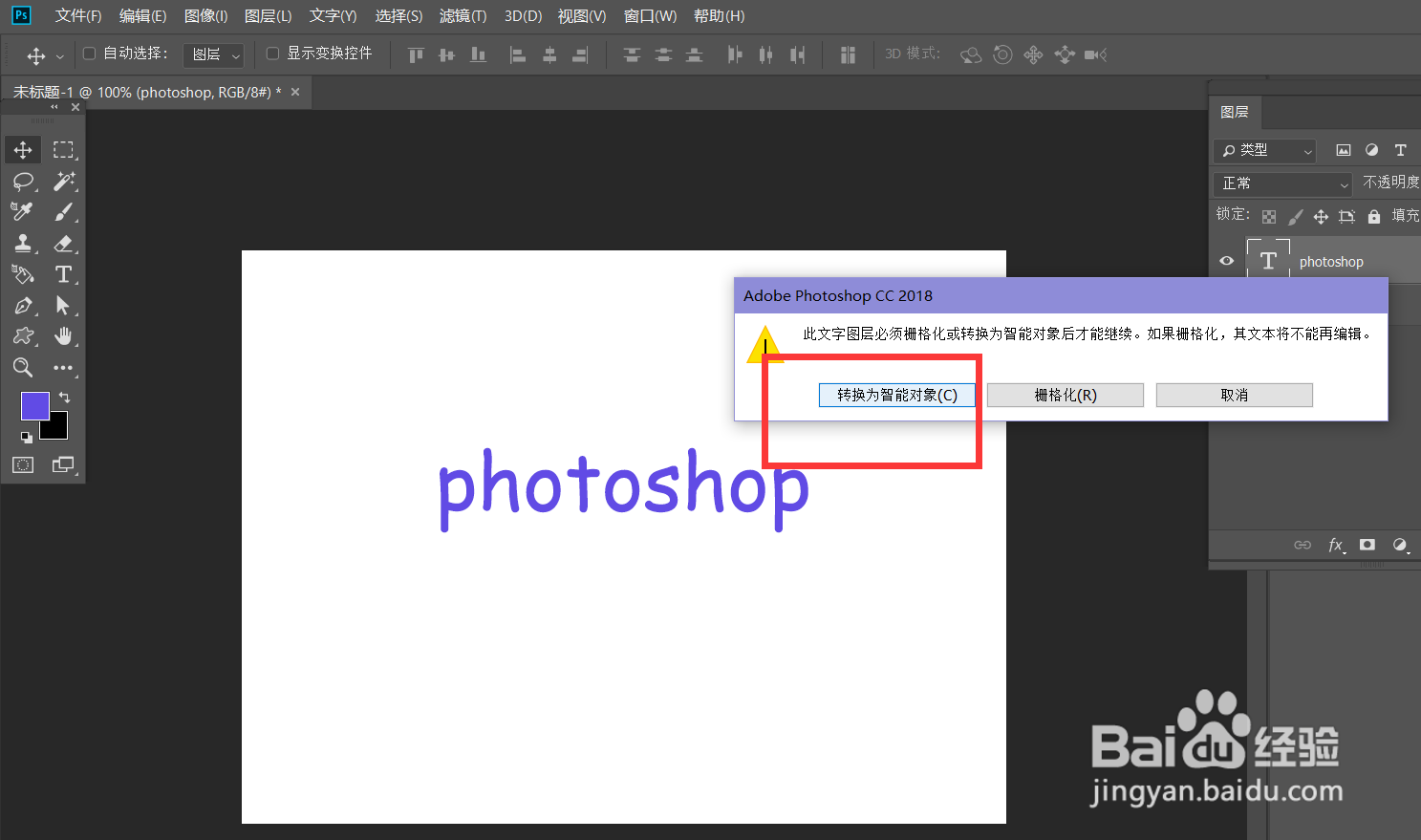Select the Custom Shape tool
1421x840 pixels.
[23, 336]
